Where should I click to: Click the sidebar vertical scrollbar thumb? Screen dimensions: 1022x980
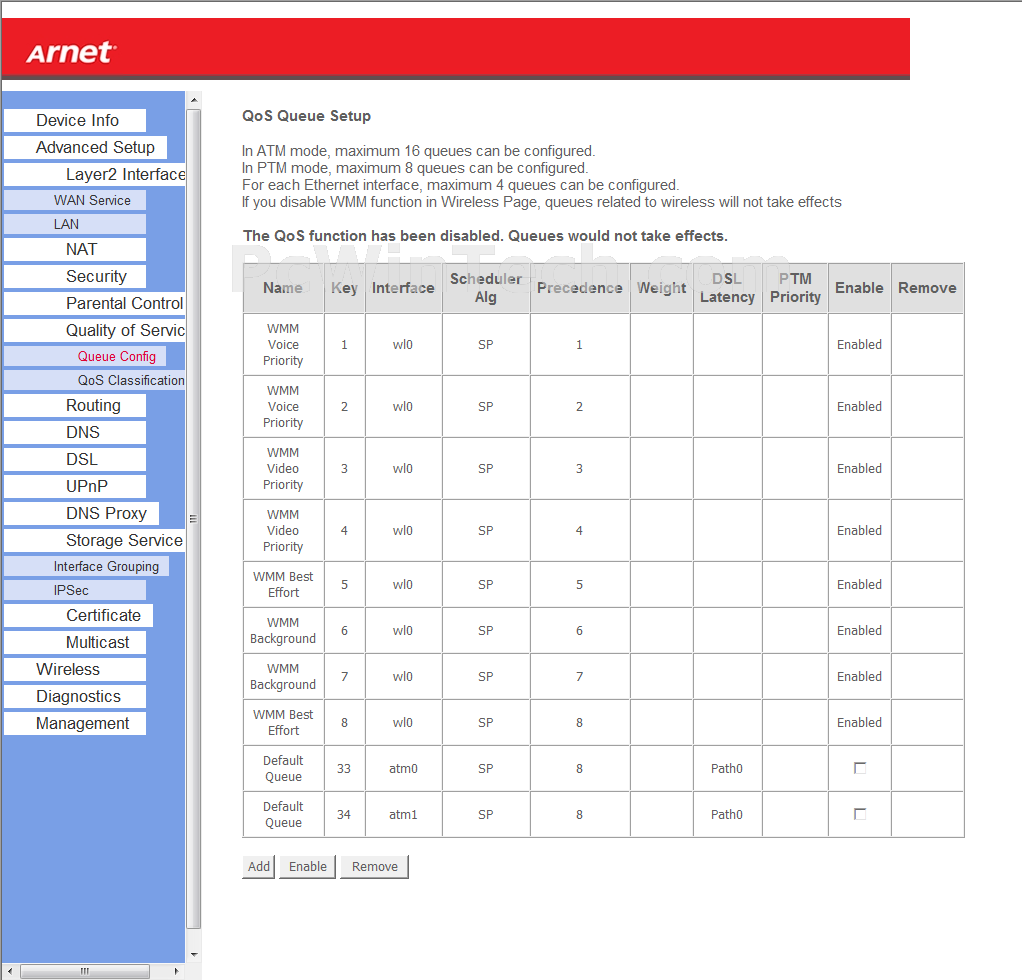point(194,519)
